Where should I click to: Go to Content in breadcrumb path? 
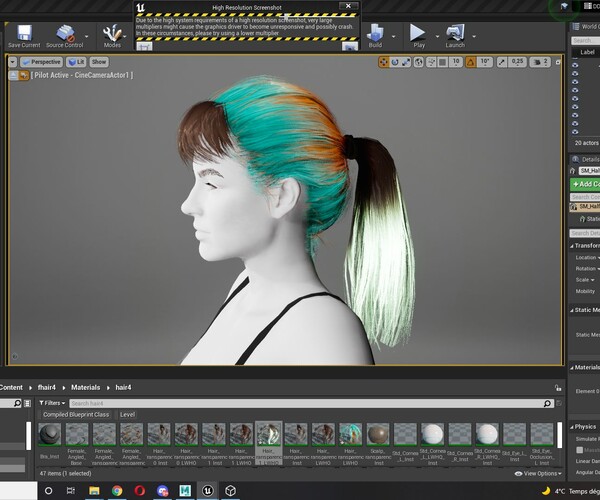(x=11, y=388)
